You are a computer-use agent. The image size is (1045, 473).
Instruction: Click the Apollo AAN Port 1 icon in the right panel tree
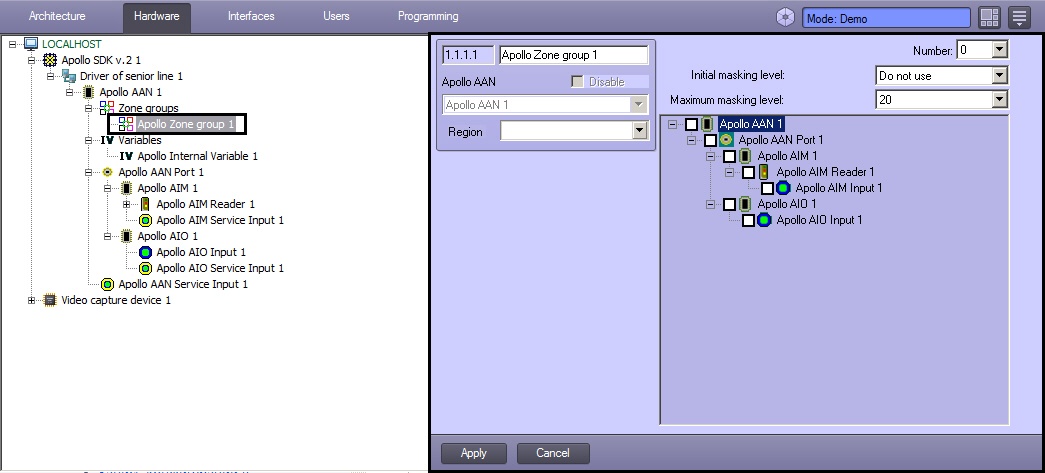(726, 140)
